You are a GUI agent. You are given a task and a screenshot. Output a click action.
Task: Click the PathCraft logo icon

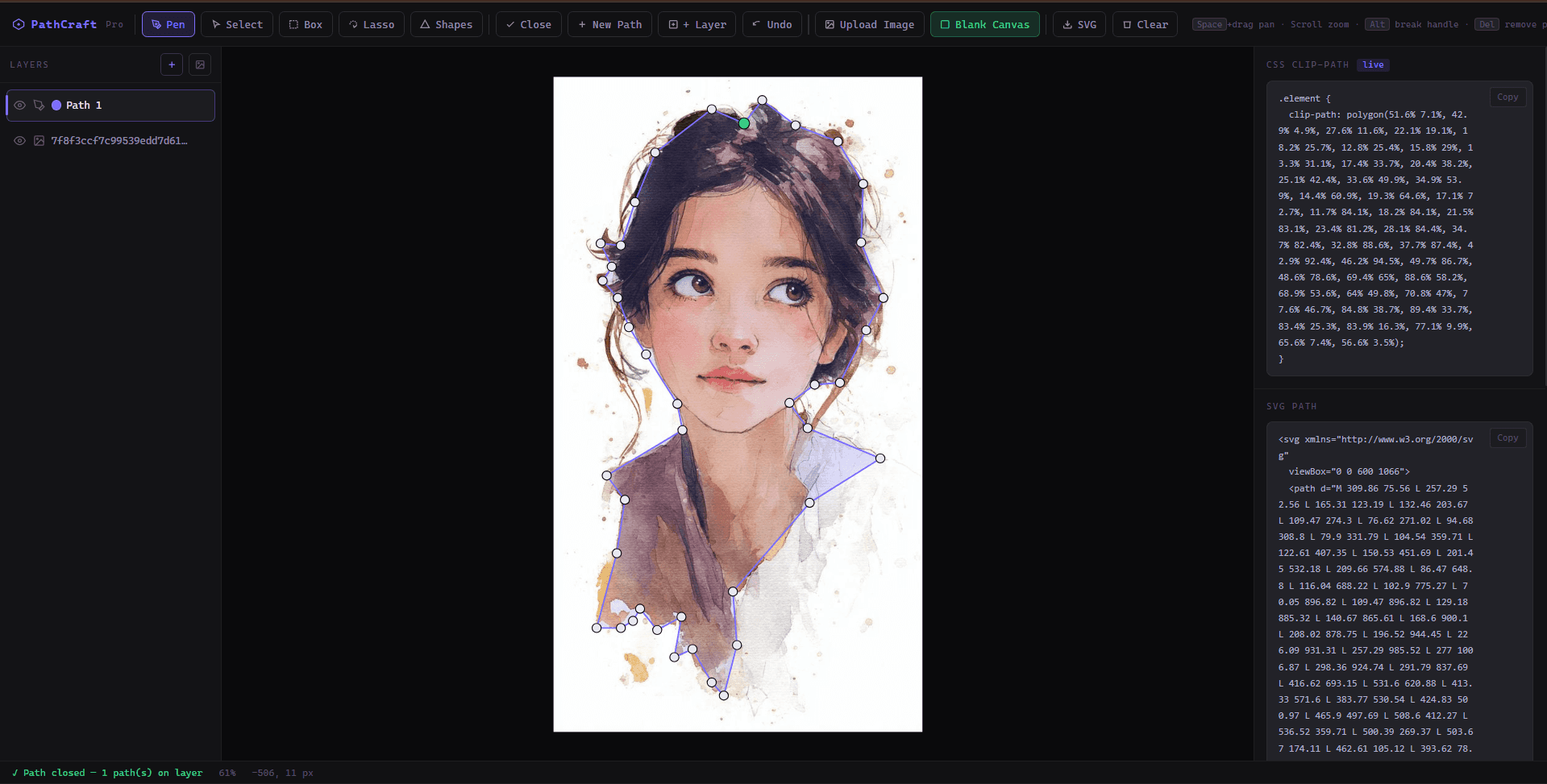coord(19,24)
